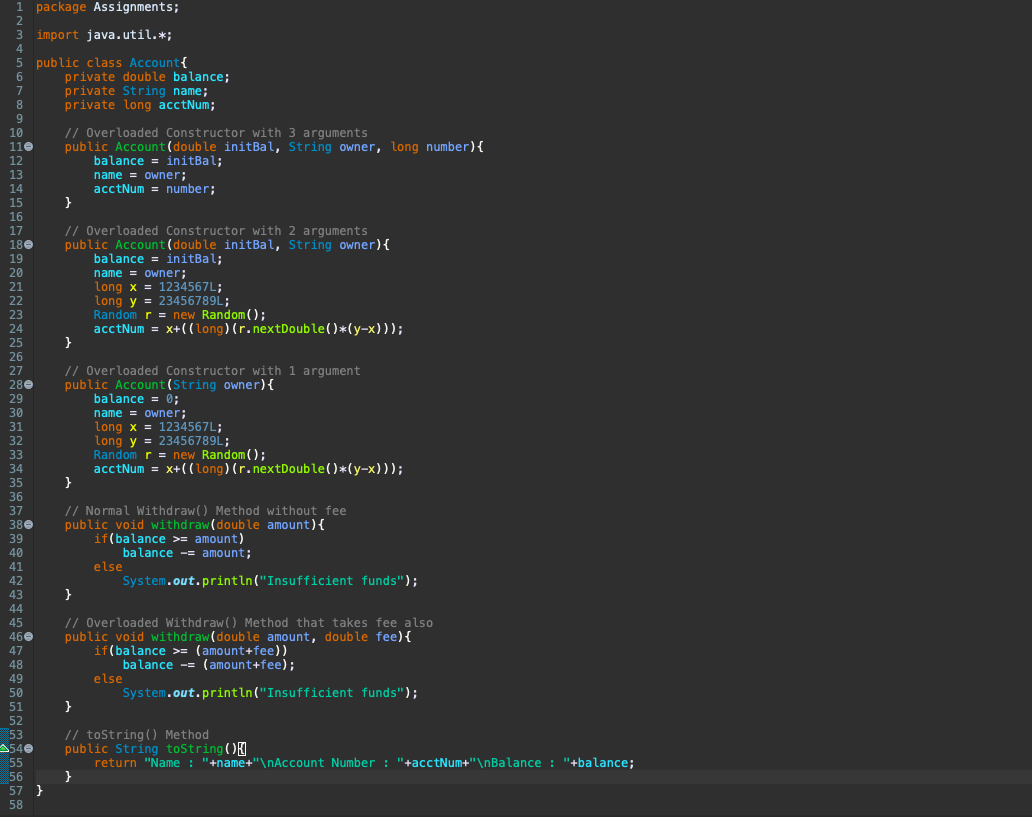1032x817 pixels.
Task: Click line number 1 in the gutter
Action: coord(19,7)
